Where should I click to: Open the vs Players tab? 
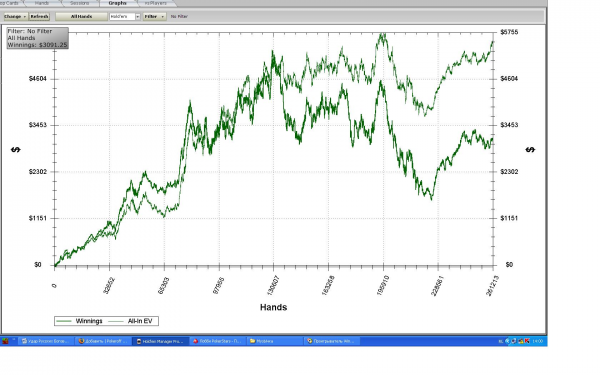click(155, 3)
